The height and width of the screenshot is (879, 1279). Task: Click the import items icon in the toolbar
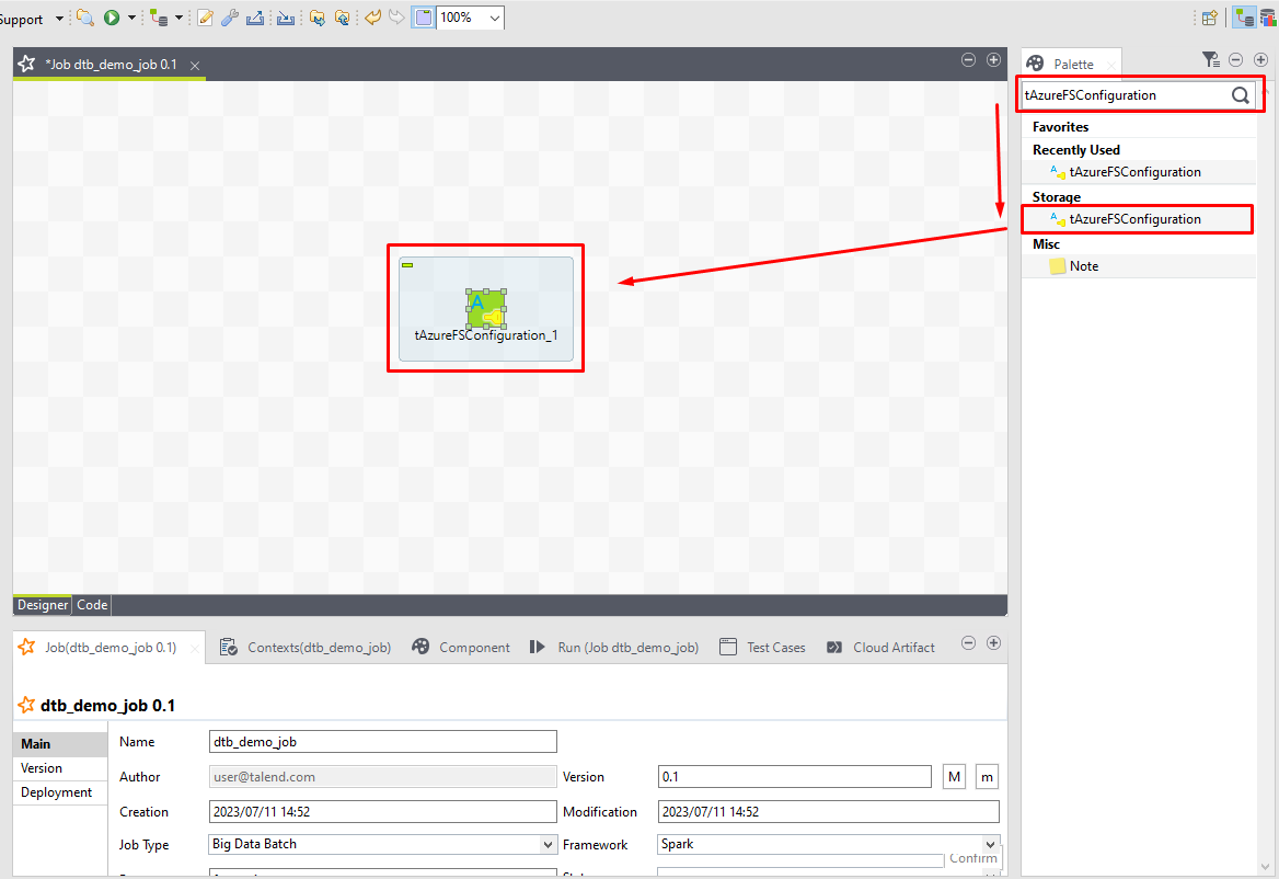click(x=286, y=18)
